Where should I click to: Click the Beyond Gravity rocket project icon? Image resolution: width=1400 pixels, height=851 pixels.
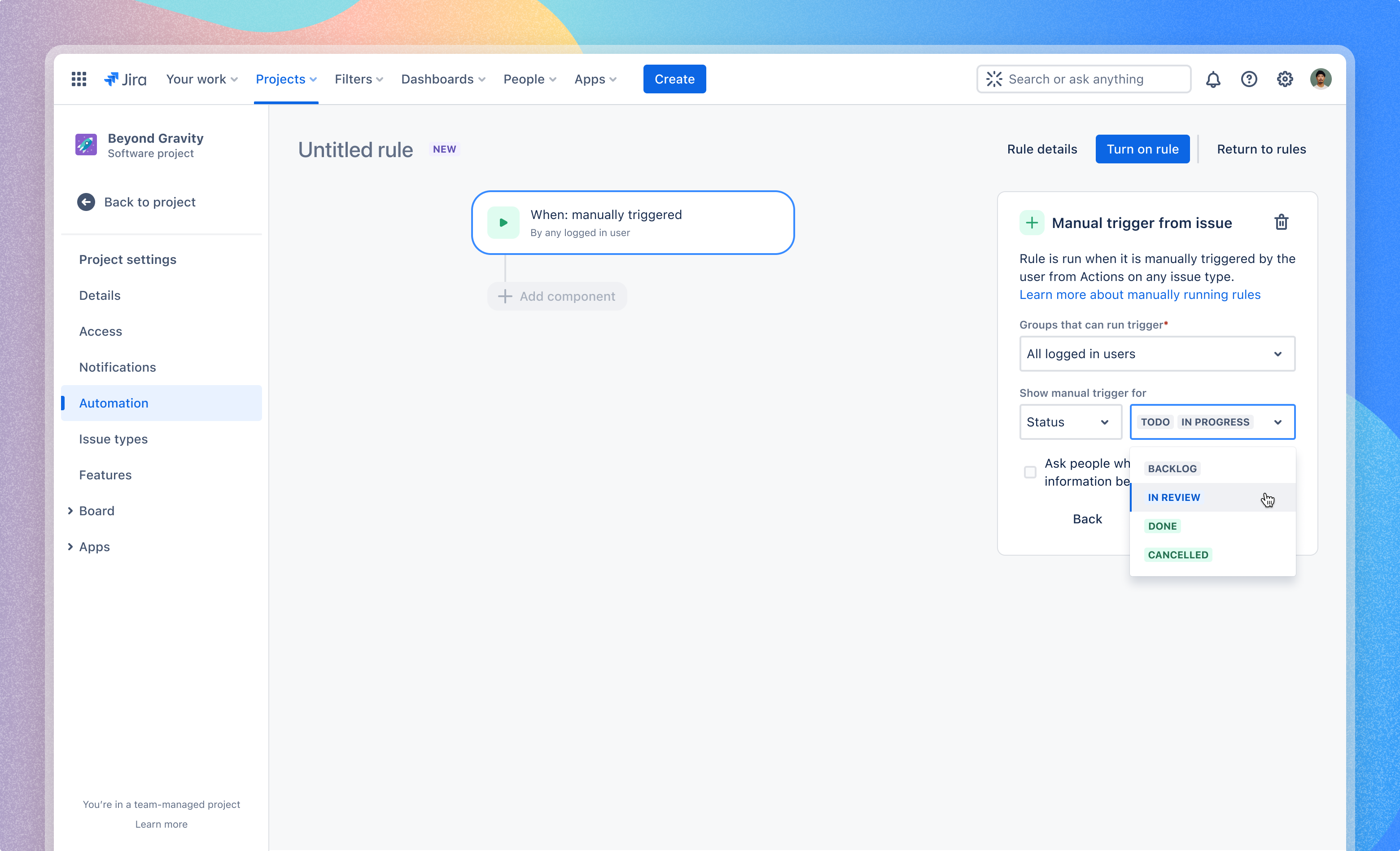pos(86,145)
